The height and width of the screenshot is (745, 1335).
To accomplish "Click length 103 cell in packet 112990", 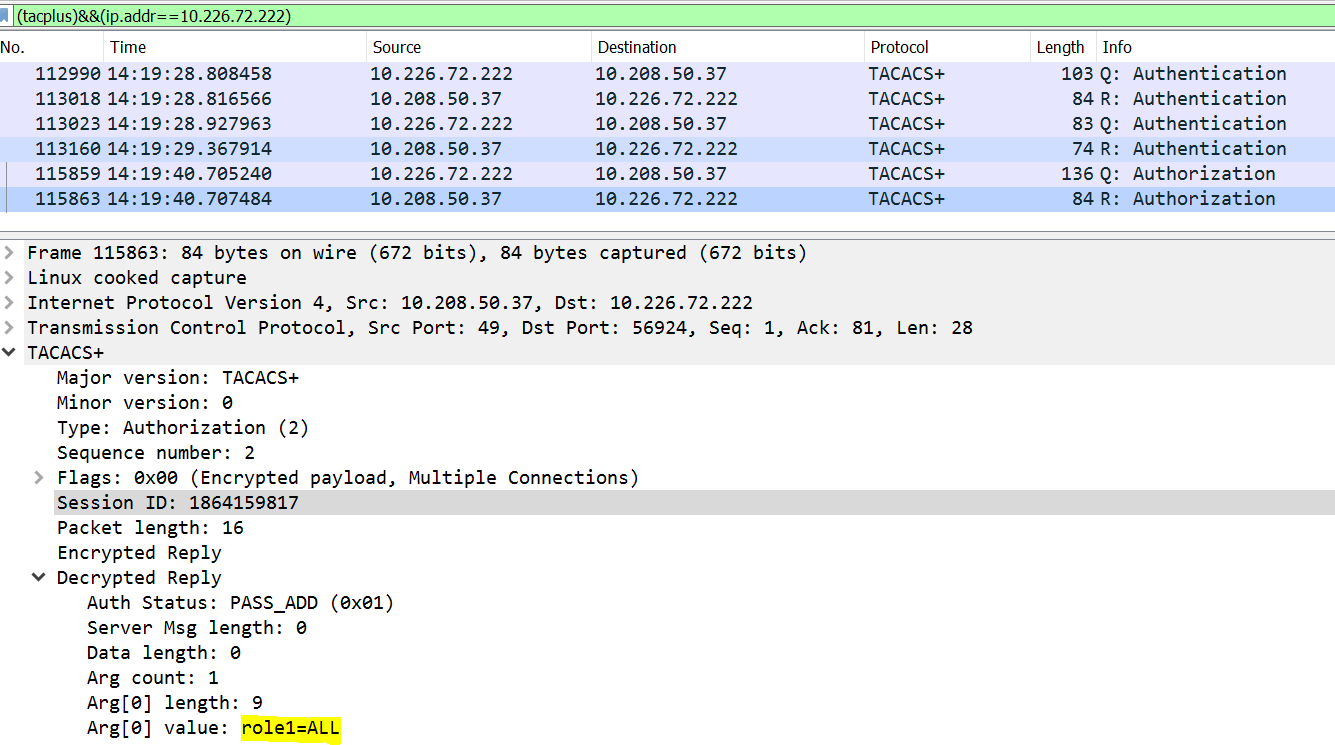I will [1077, 74].
